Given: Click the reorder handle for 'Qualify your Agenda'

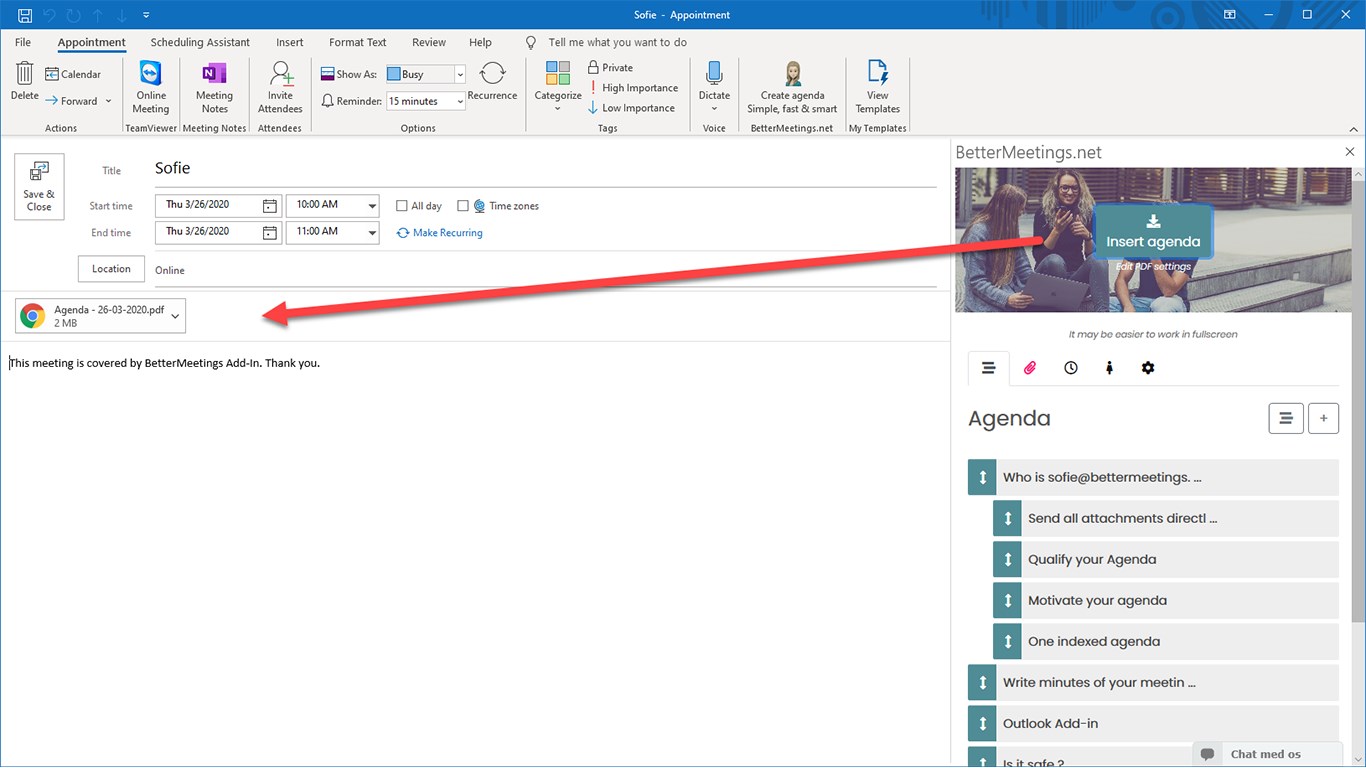Looking at the screenshot, I should click(1008, 559).
